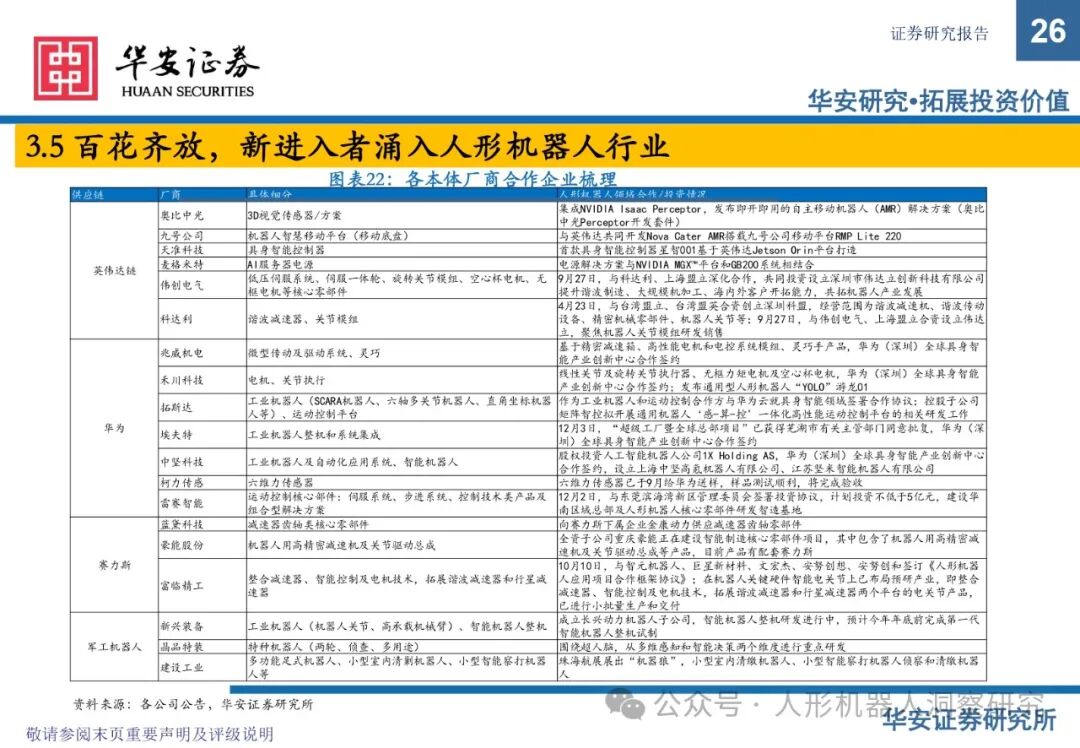Click the '富临精工' company cell

pos(202,585)
